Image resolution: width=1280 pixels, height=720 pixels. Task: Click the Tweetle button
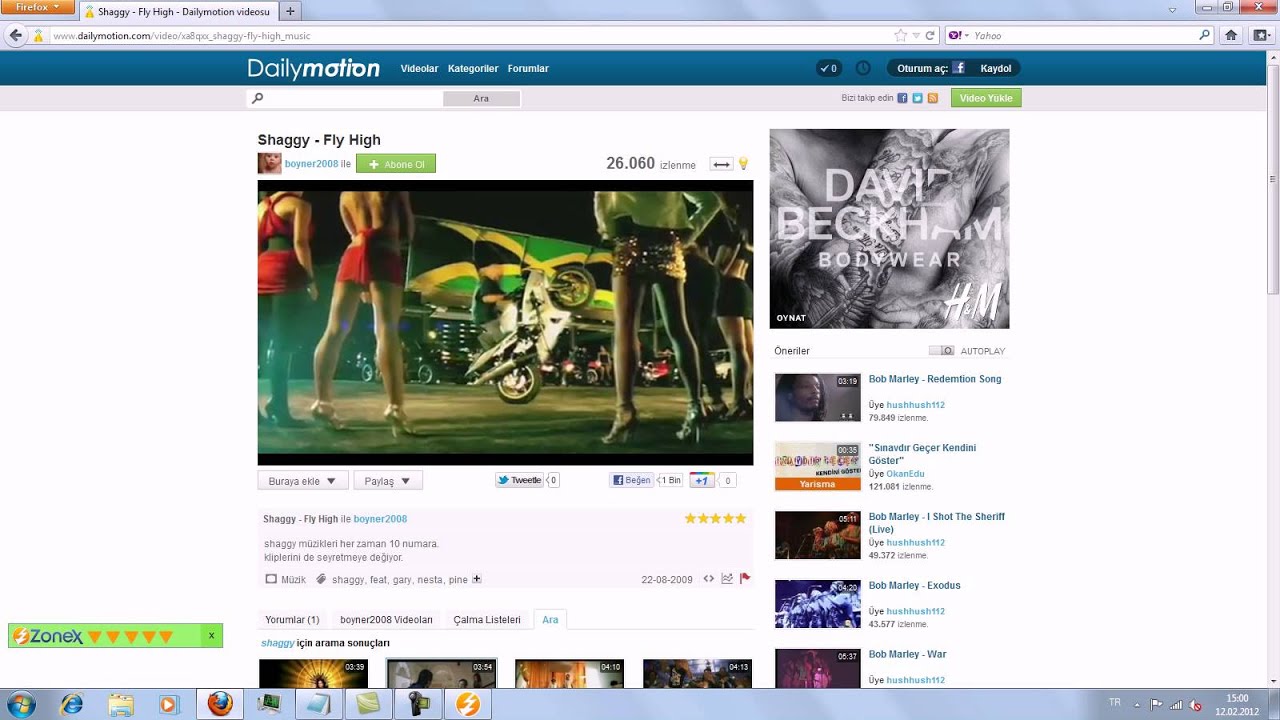pos(519,480)
